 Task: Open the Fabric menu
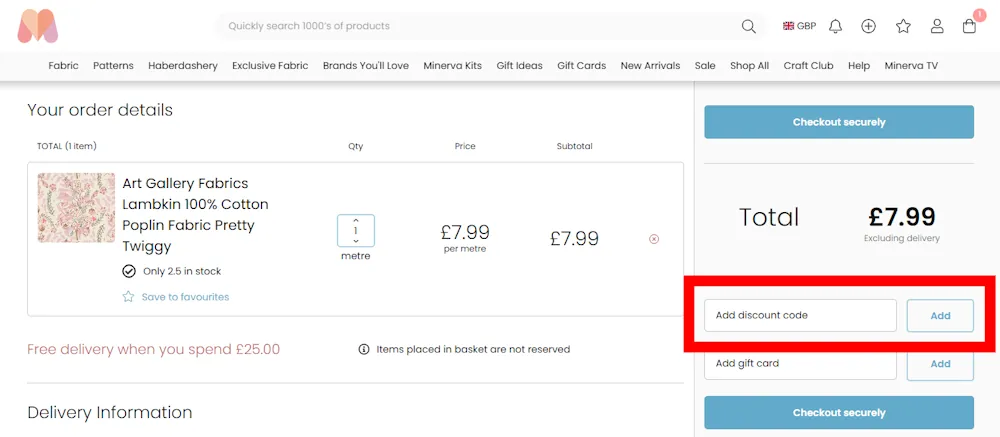(x=63, y=66)
